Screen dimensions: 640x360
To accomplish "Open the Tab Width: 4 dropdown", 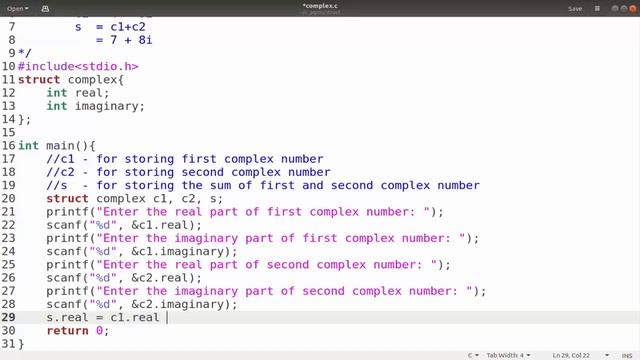I will (x=509, y=356).
